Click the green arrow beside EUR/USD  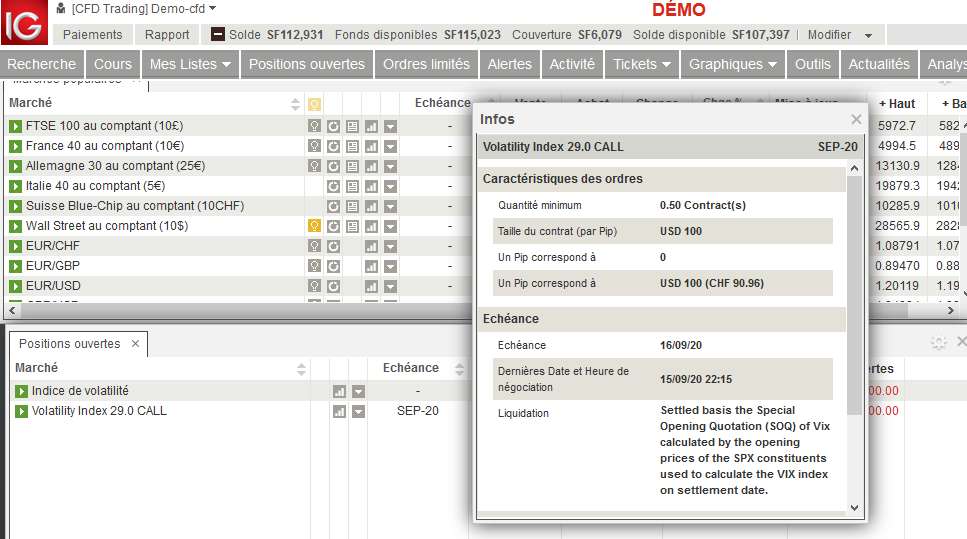[15, 286]
